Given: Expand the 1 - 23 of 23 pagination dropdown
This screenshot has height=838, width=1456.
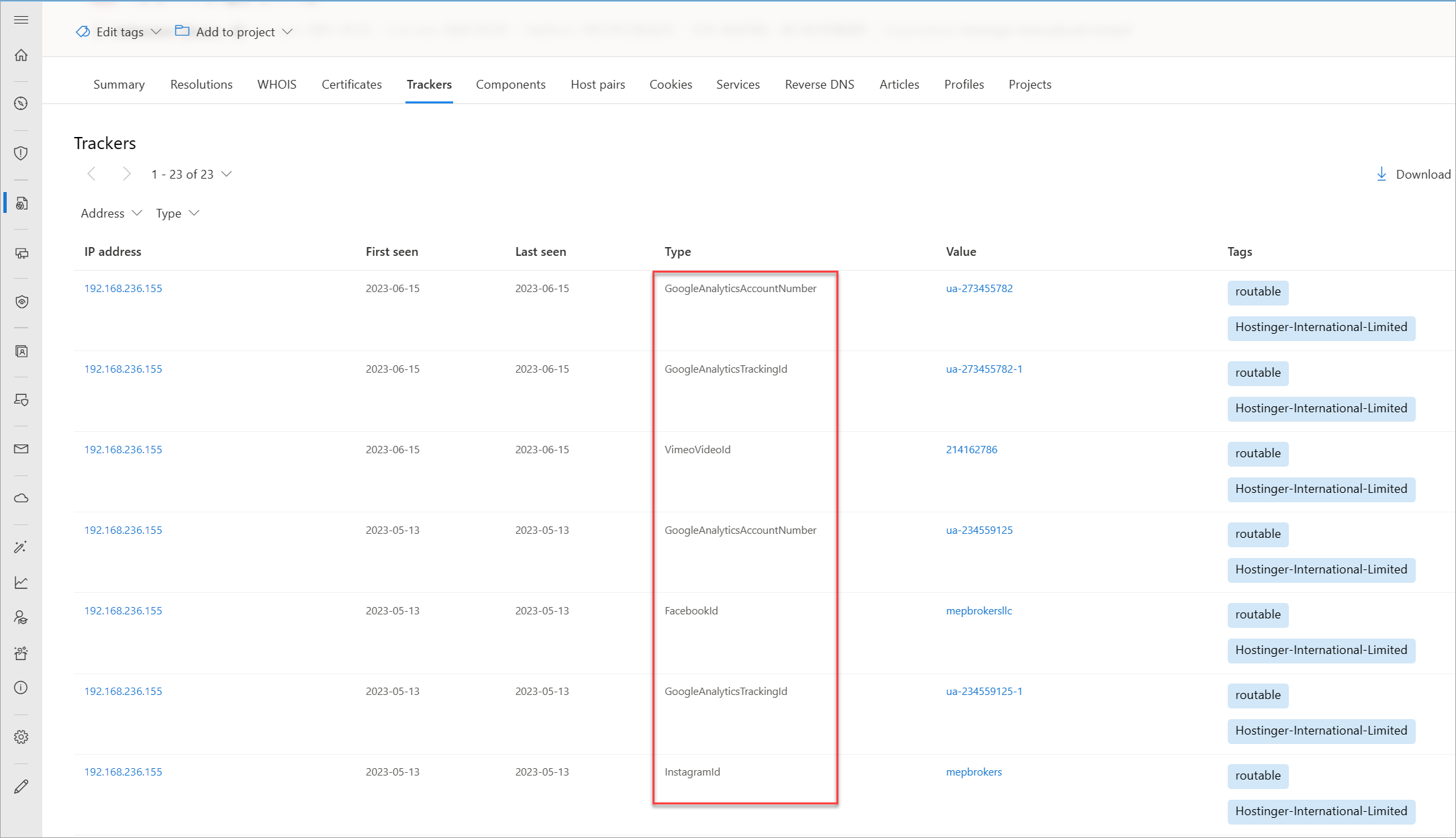Looking at the screenshot, I should coord(191,174).
